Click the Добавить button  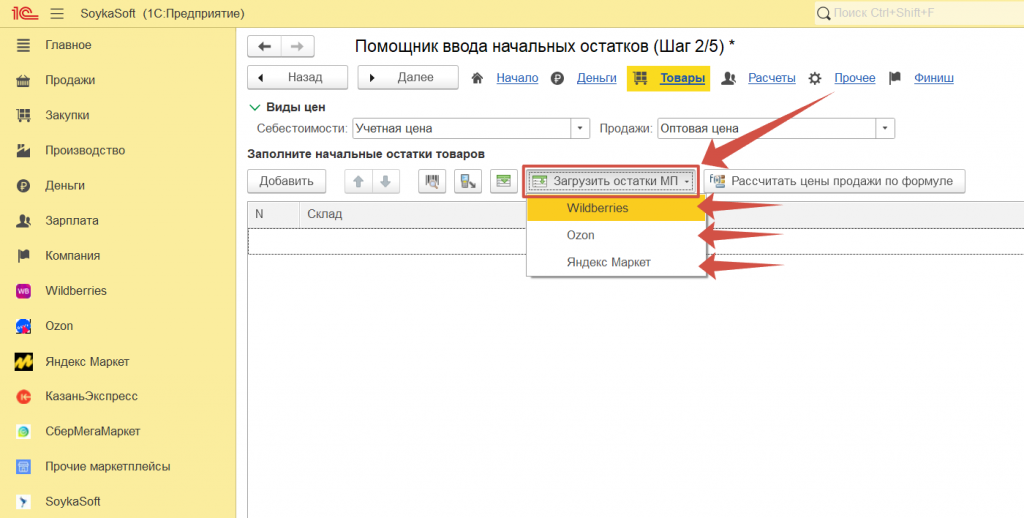click(x=286, y=181)
